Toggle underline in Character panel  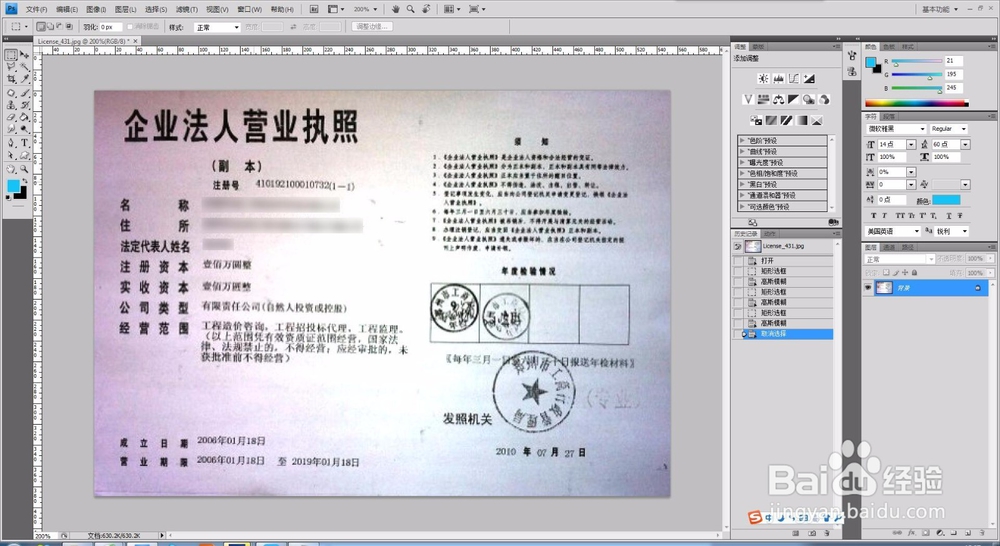tap(949, 216)
